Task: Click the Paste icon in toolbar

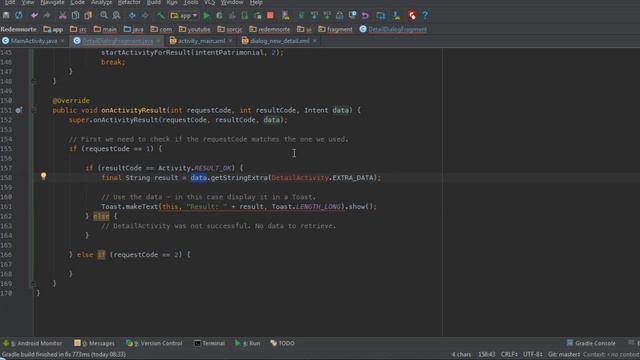Action: tap(88, 16)
